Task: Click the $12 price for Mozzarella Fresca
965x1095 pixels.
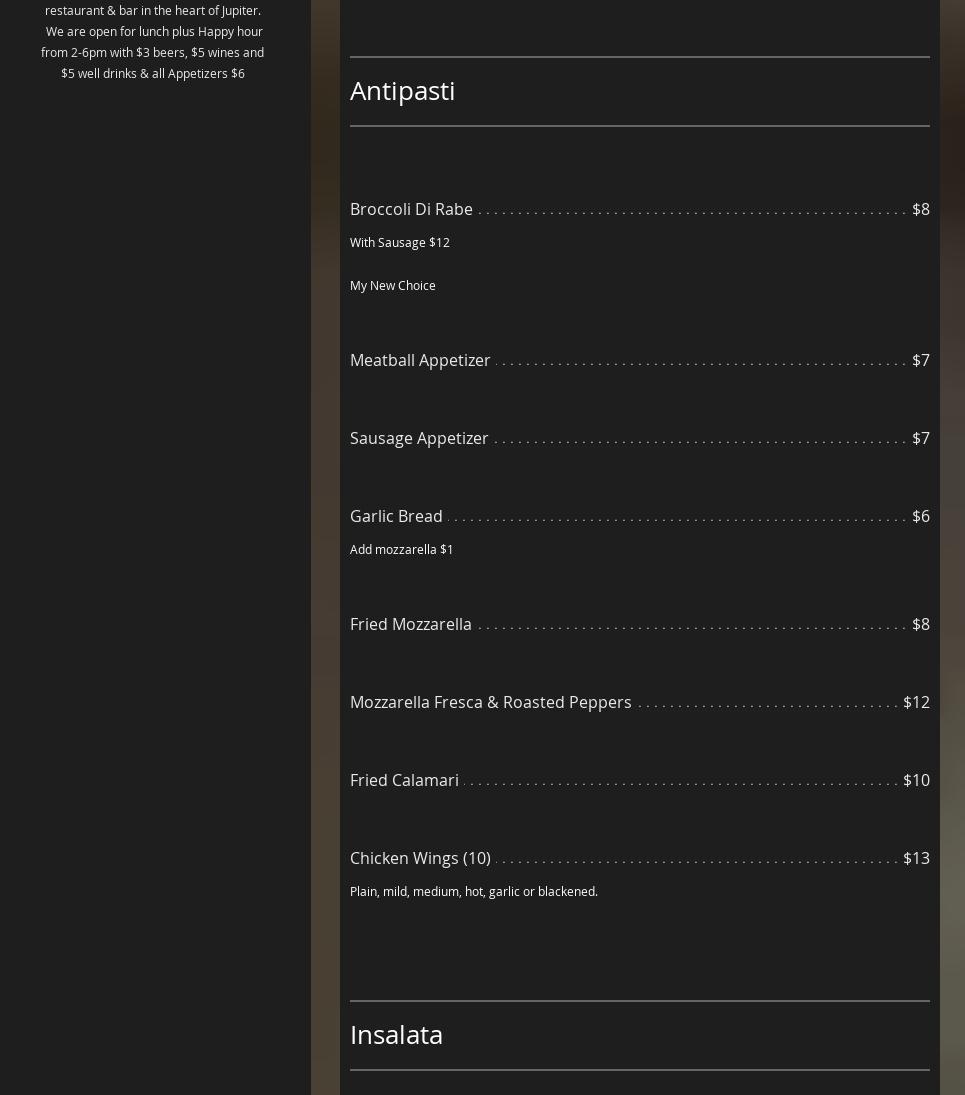Action: (916, 702)
